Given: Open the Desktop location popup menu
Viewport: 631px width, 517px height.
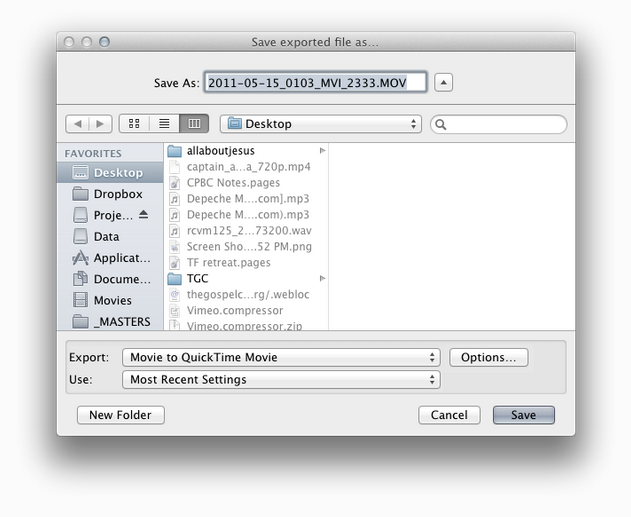Looking at the screenshot, I should pyautogui.click(x=321, y=124).
